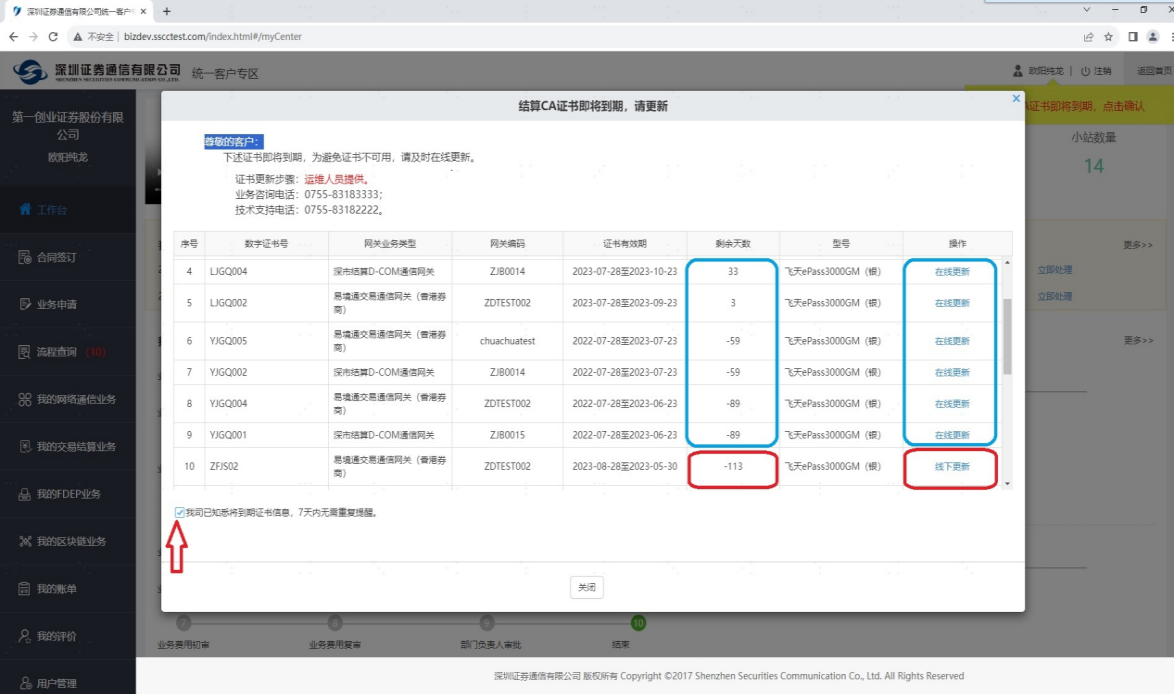Open 我的网络通信业务 in the sidebar

(x=67, y=399)
